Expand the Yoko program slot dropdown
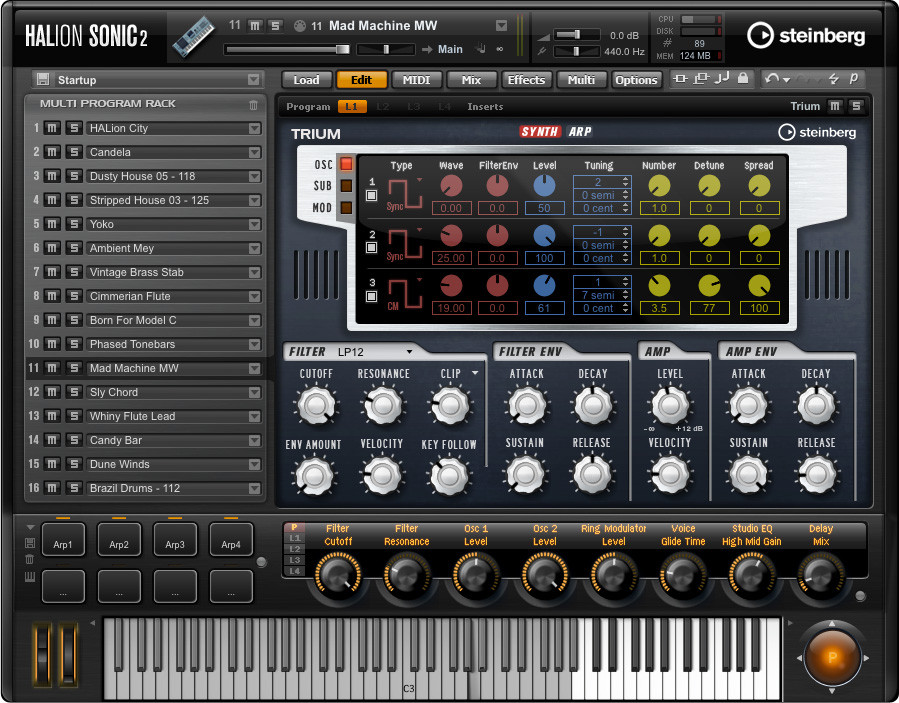Screen dimensions: 899x703 coord(254,224)
